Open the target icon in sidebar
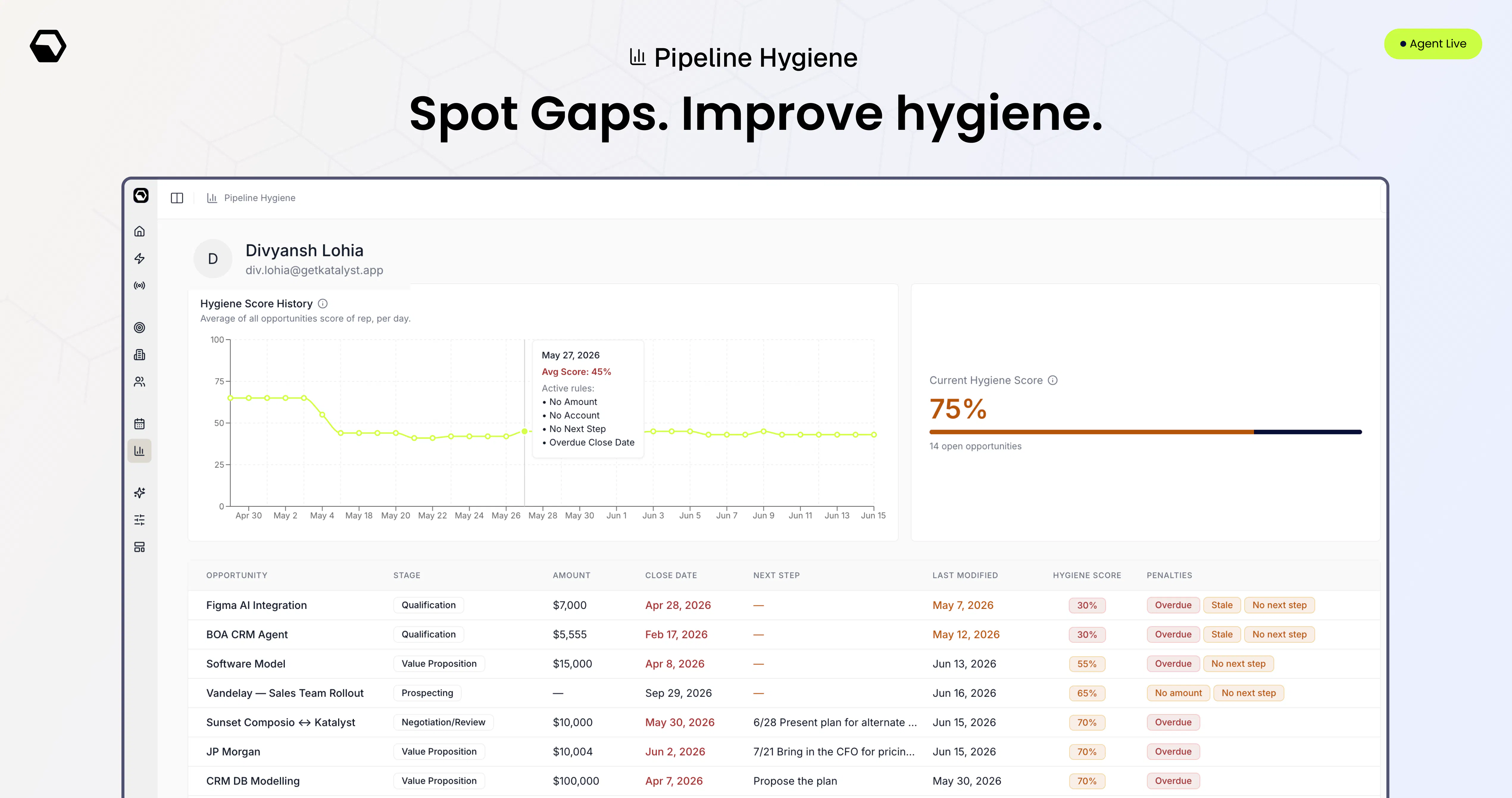The width and height of the screenshot is (1512, 798). 139,328
